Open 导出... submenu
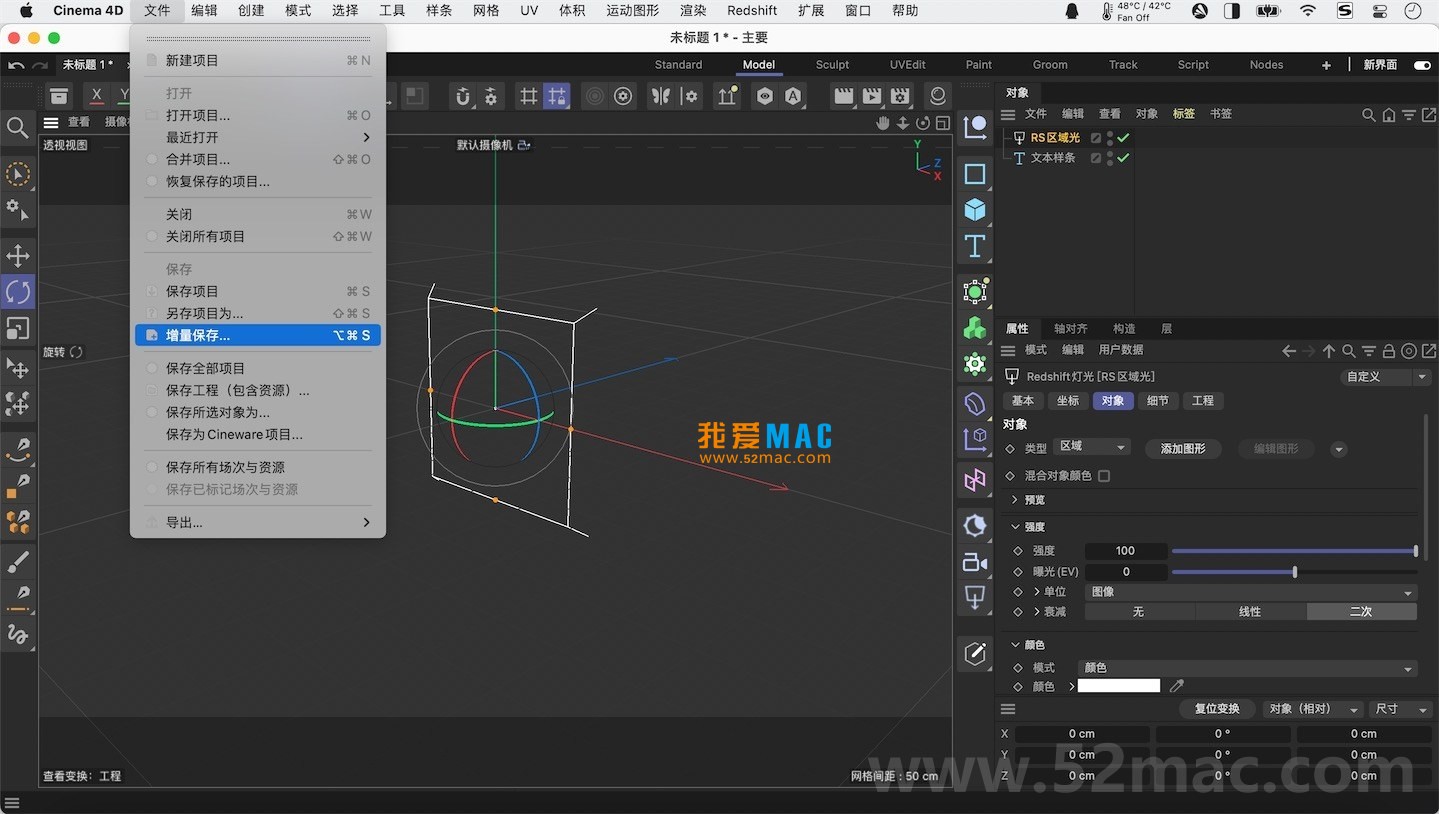The width and height of the screenshot is (1439, 814). point(258,522)
